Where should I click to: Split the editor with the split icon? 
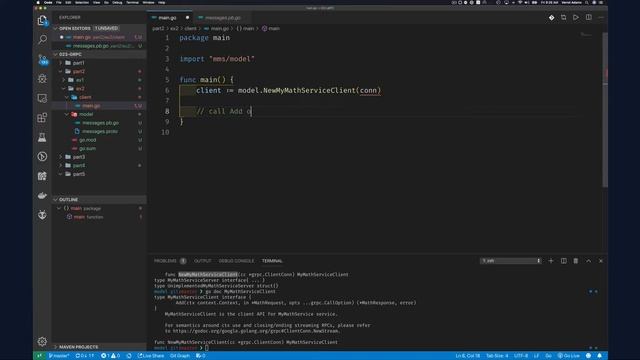pyautogui.click(x=589, y=18)
